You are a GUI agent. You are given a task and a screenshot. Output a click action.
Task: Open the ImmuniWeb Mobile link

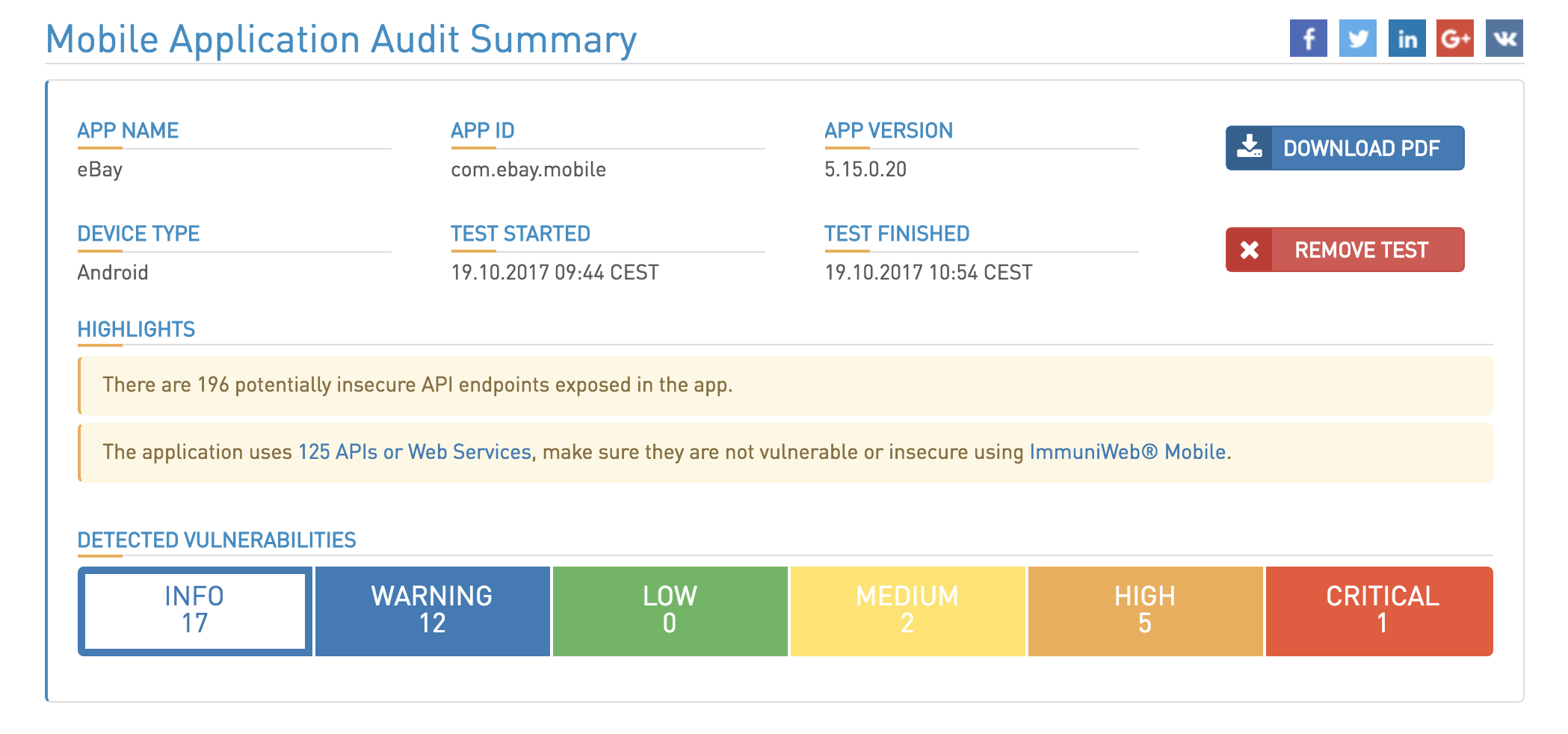click(1128, 451)
